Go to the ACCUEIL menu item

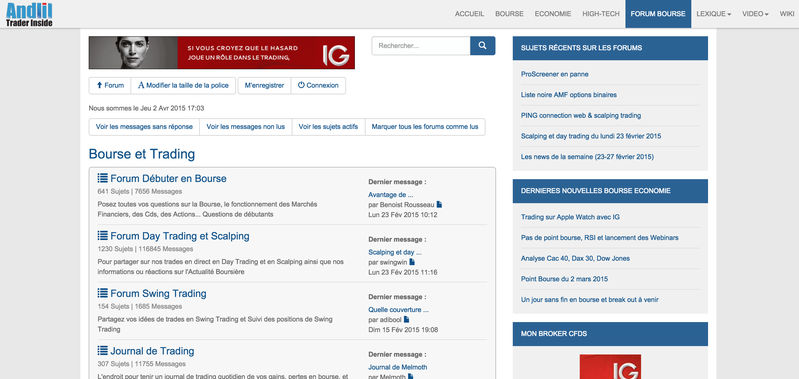pos(469,14)
